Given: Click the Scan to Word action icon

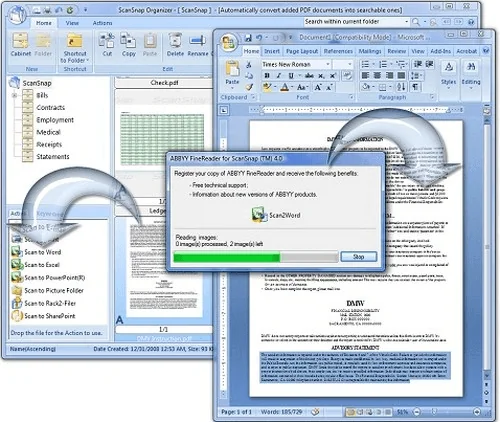Looking at the screenshot, I should [x=16, y=251].
